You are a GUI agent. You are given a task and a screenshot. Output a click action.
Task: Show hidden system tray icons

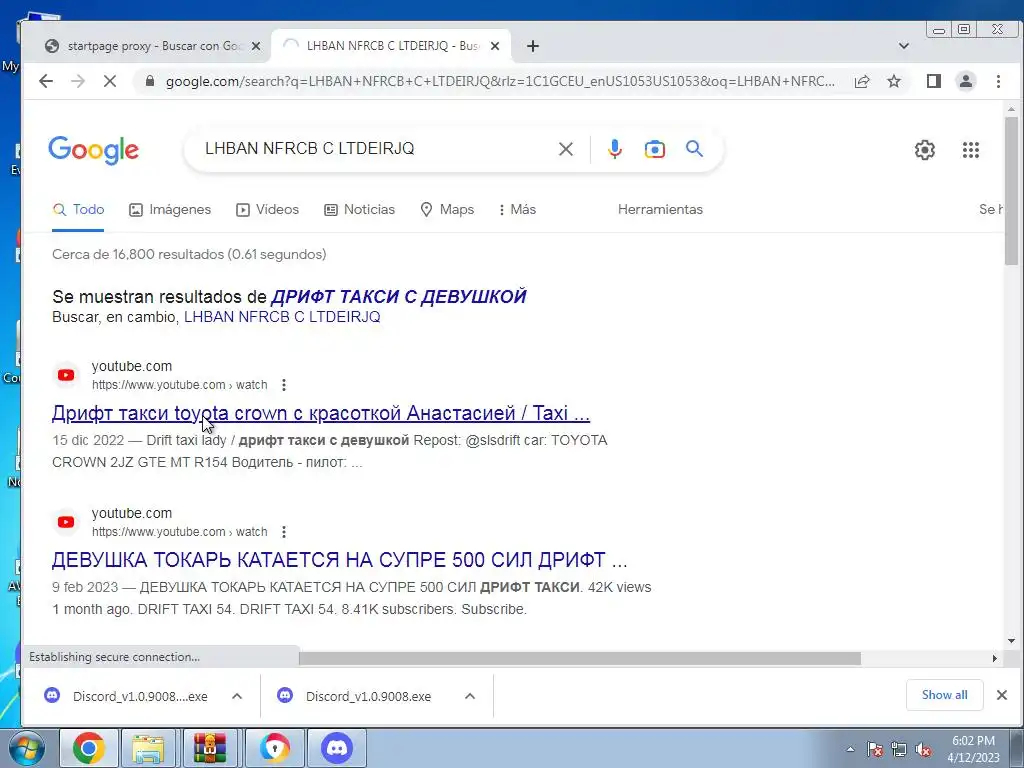850,750
